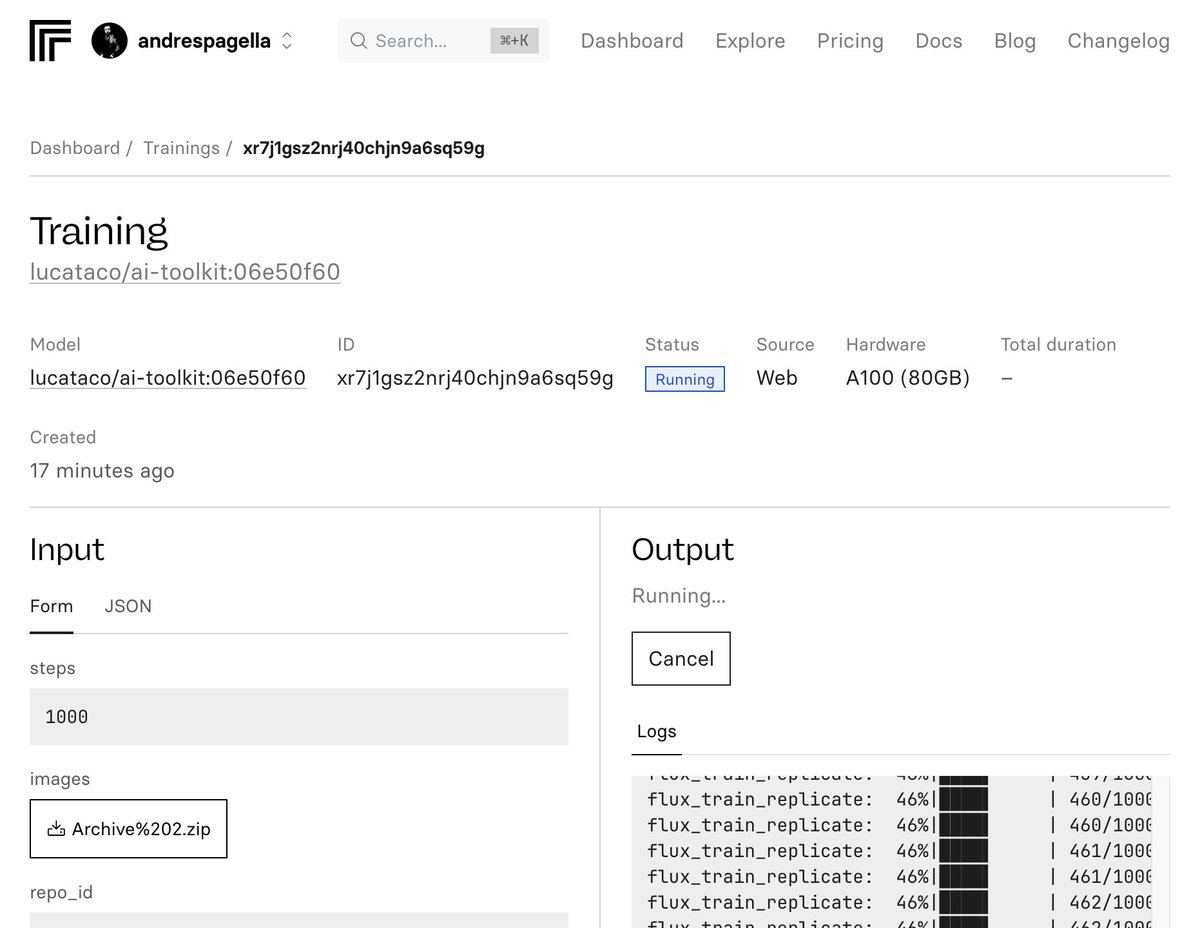Switch to the JSON input tab
The image size is (1200, 928).
(x=128, y=606)
